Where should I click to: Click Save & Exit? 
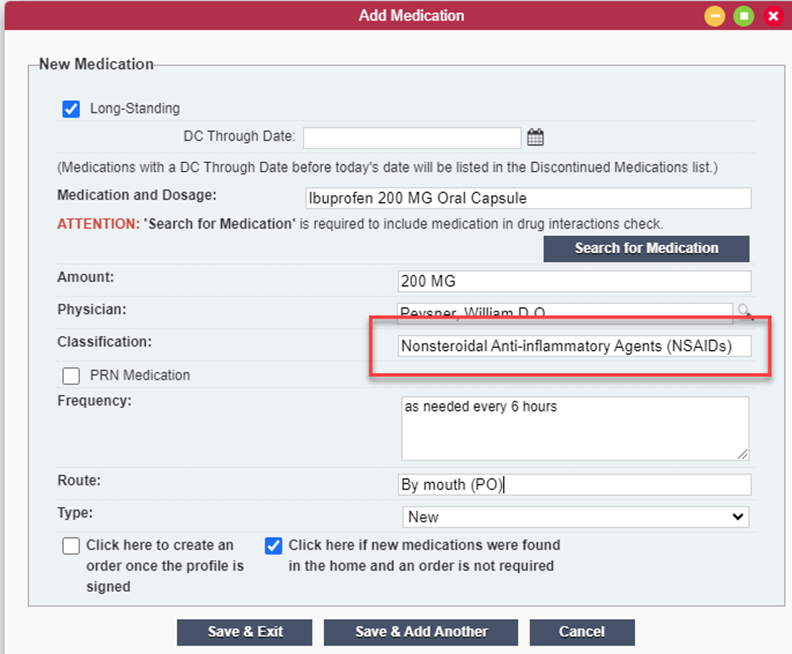coord(244,632)
